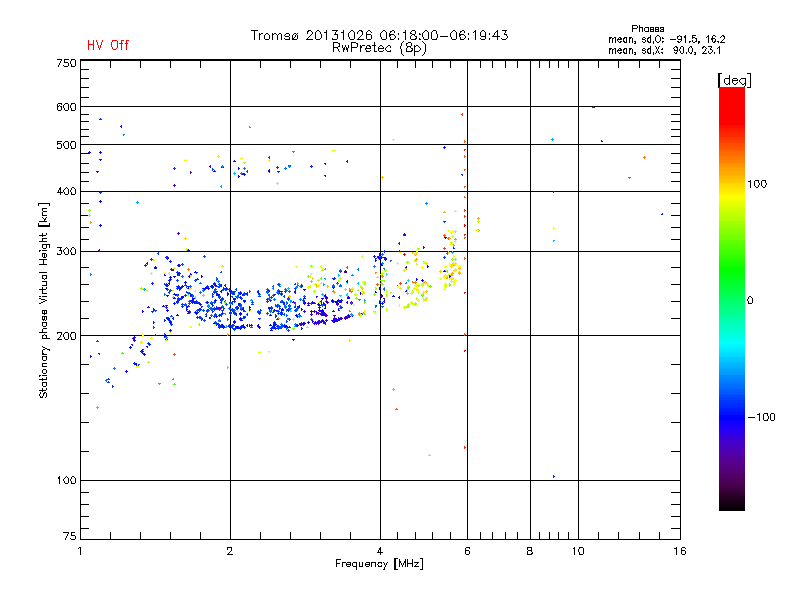Click the colorbar label '100'
The image size is (800, 600).
click(x=757, y=184)
